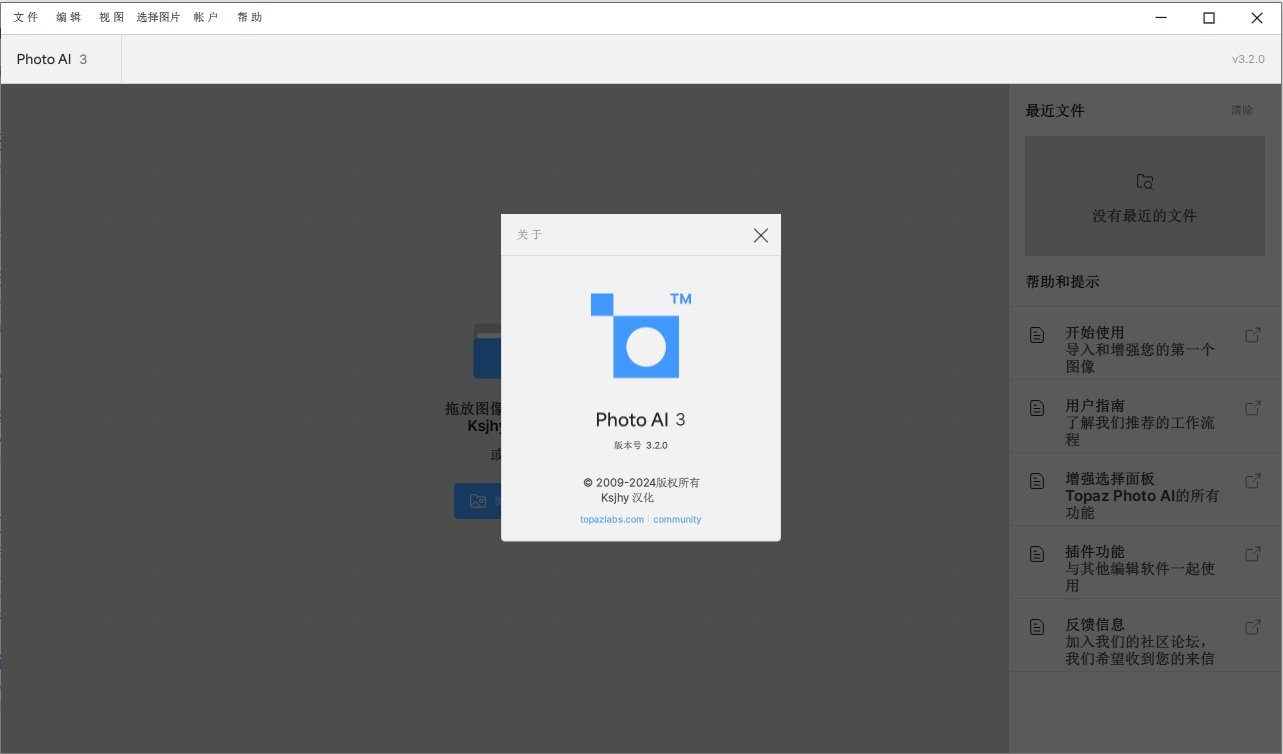This screenshot has height=754, width=1283.
Task: Open the 反馈信息 help entry text
Action: tap(1140, 641)
